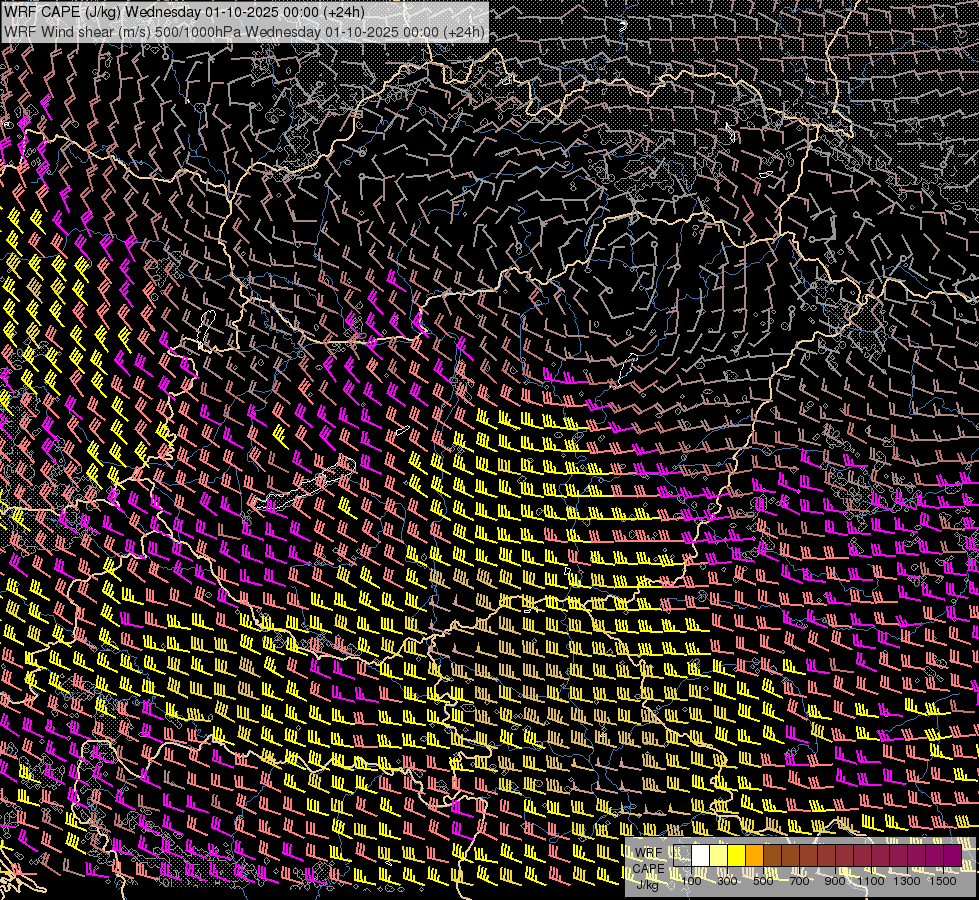Click the 300 value under the color bar
Screen dimensions: 979x900
(x=727, y=880)
